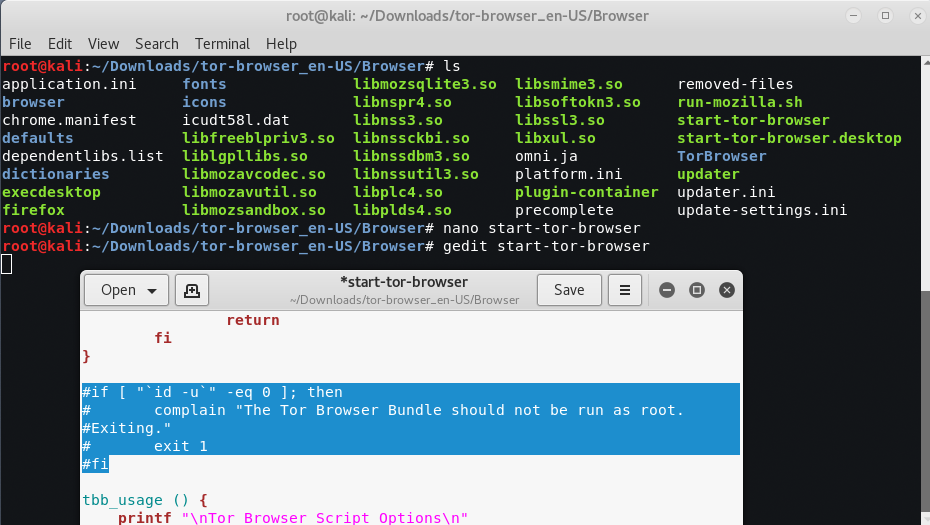Click the '#fi' line in gedit
Viewport: 930px width, 525px height.
(95, 464)
